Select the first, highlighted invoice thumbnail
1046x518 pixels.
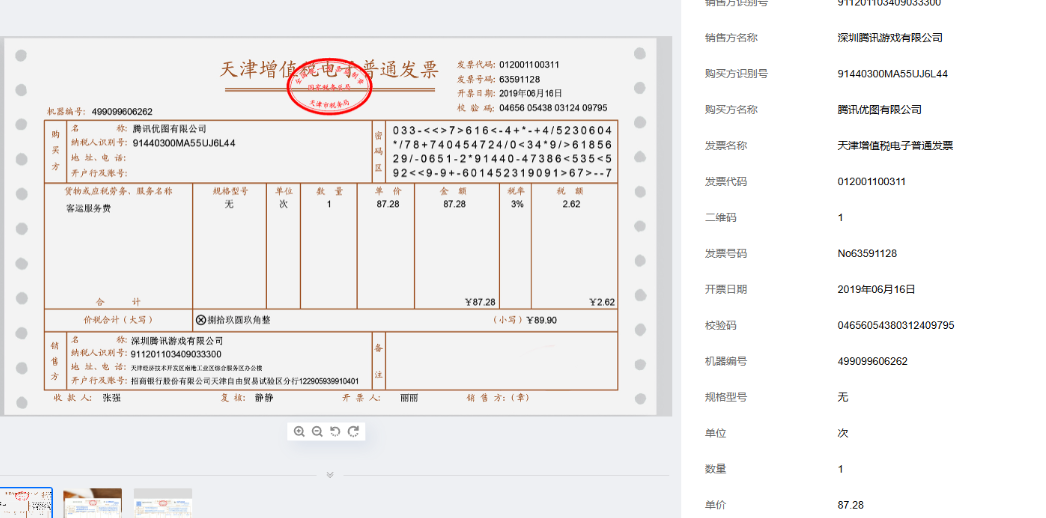point(25,503)
